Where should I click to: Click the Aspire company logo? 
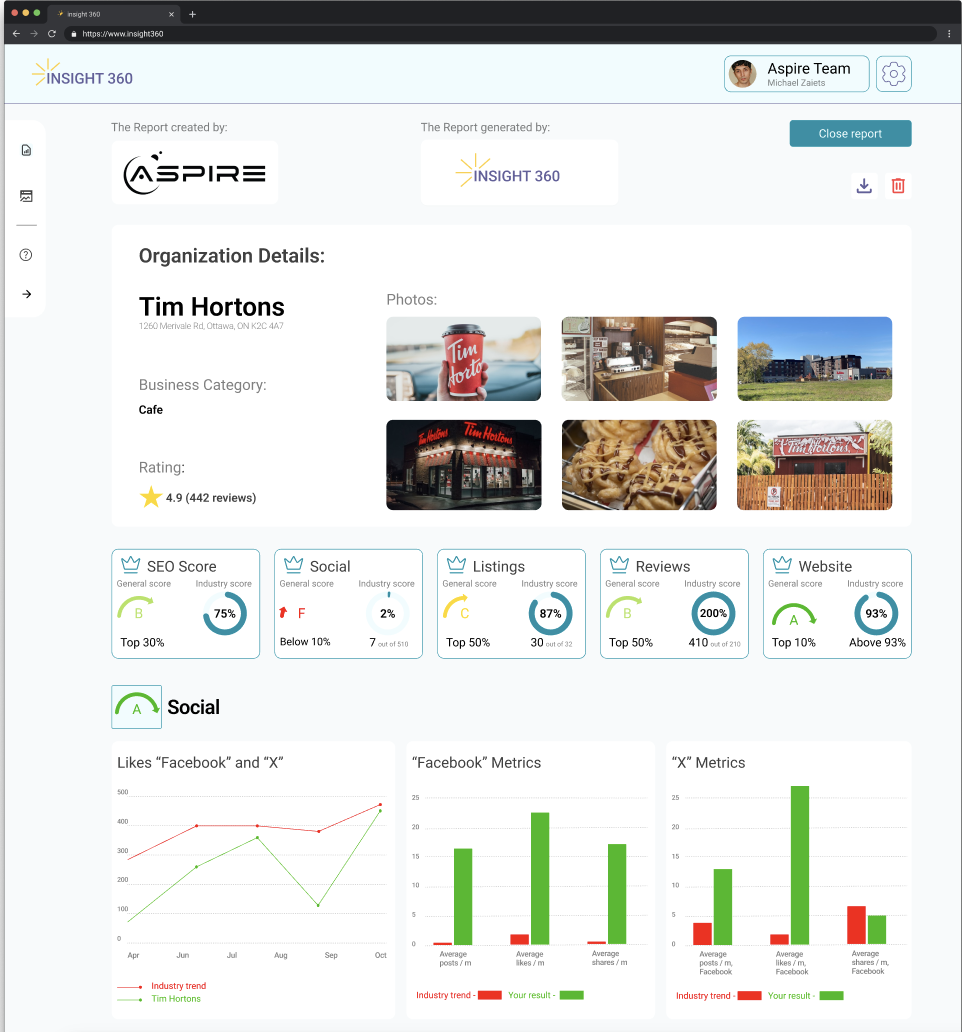pyautogui.click(x=195, y=172)
